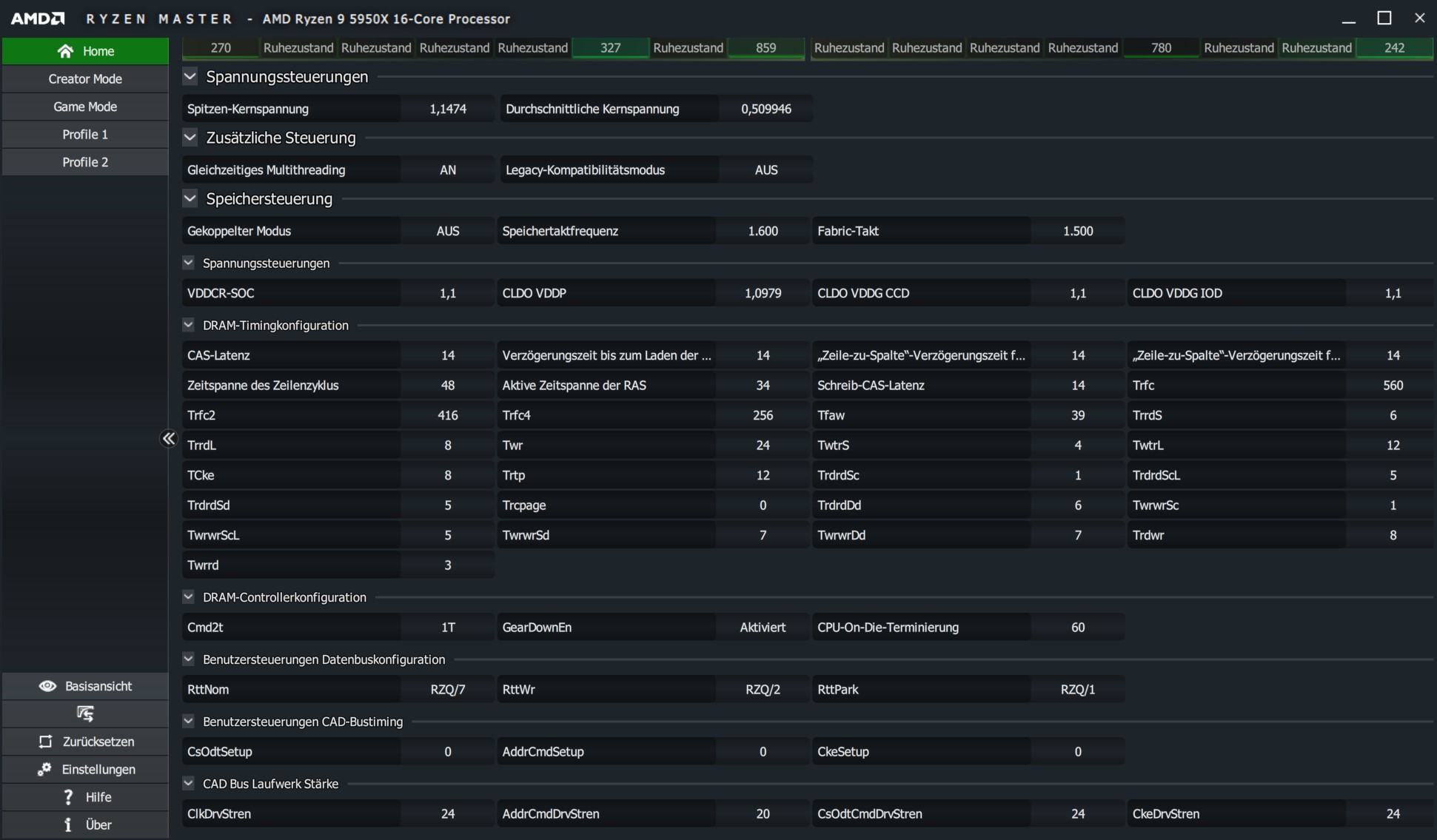
Task: Click the Zurücksetzen button
Action: pos(85,742)
